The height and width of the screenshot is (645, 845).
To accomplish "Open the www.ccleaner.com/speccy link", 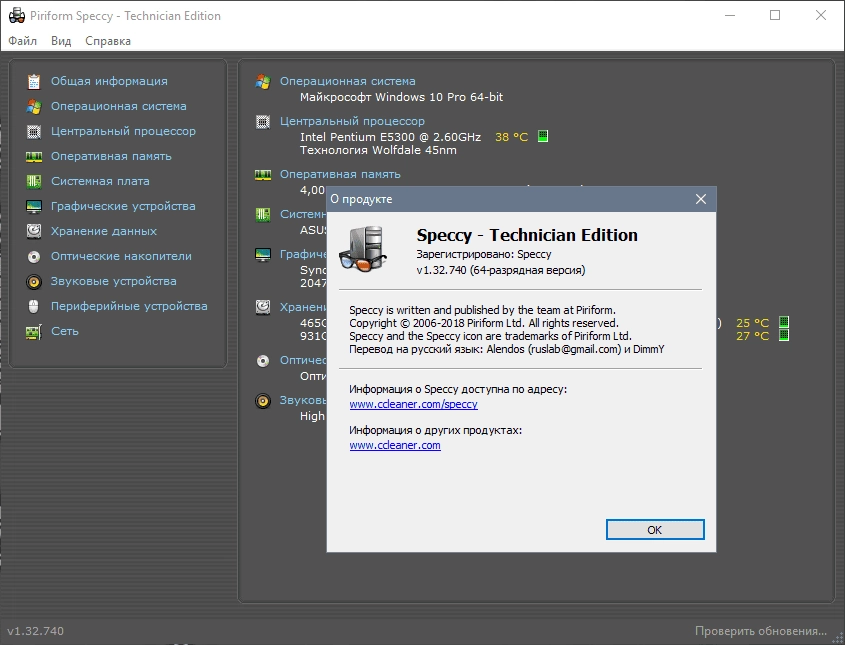I will pos(413,404).
